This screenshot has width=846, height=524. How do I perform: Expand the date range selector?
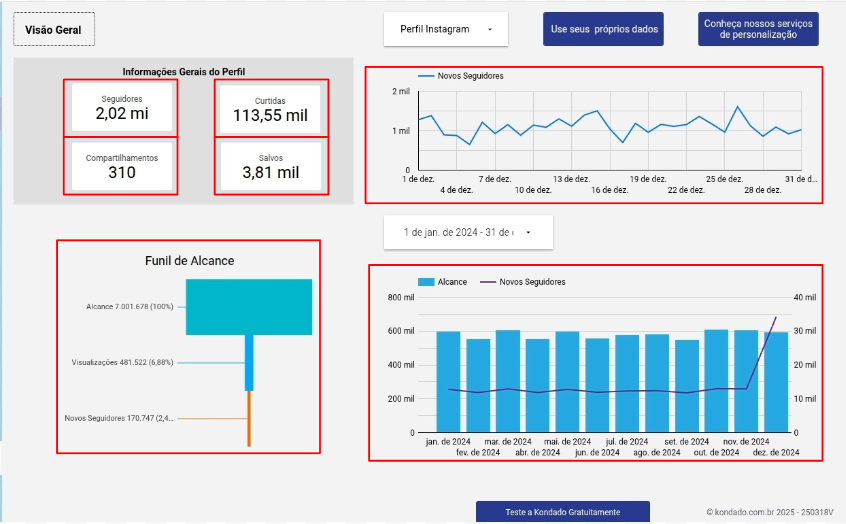(468, 232)
